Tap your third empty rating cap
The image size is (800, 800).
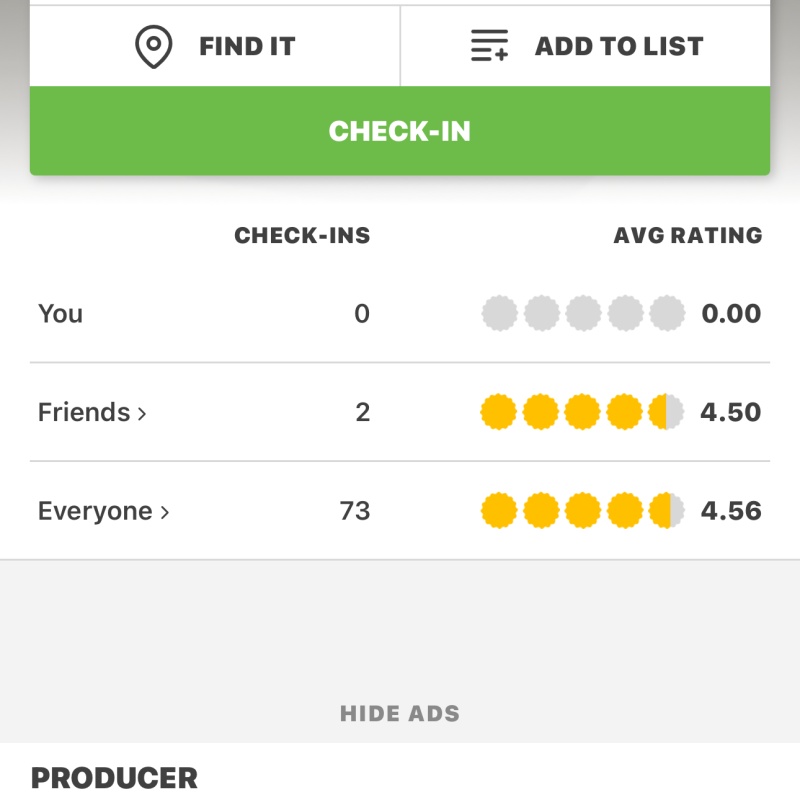pos(583,314)
